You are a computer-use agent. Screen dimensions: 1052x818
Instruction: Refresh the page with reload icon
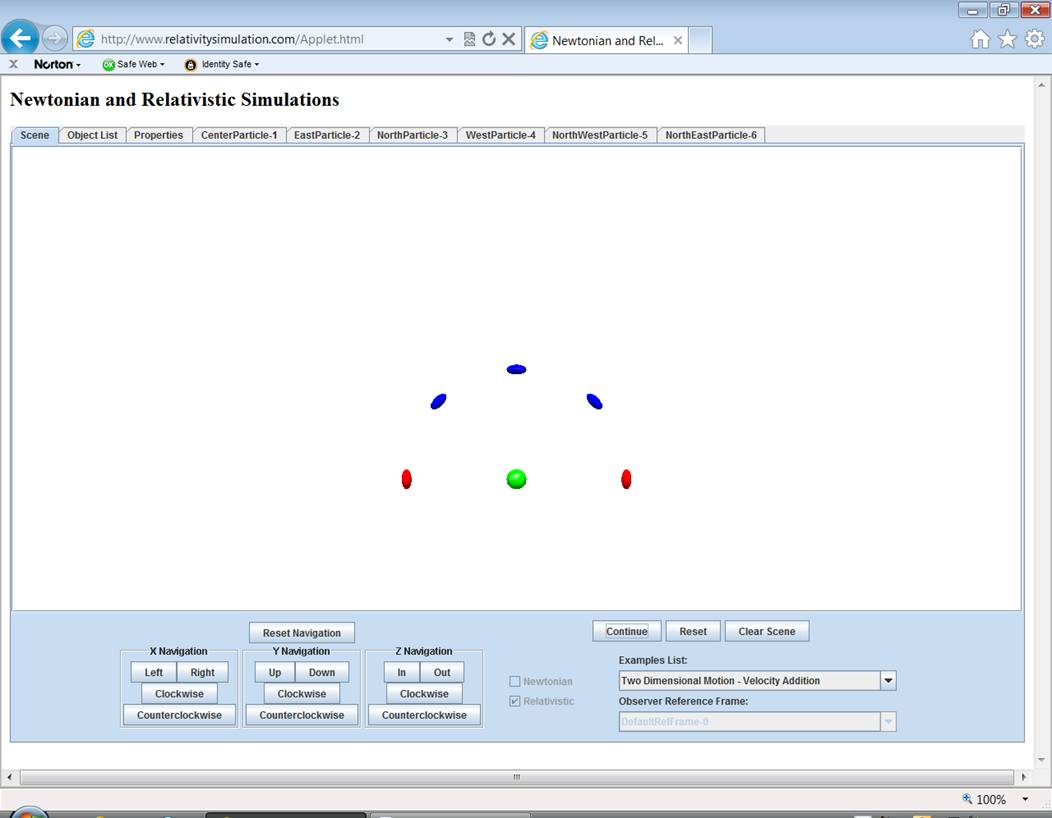click(x=489, y=39)
